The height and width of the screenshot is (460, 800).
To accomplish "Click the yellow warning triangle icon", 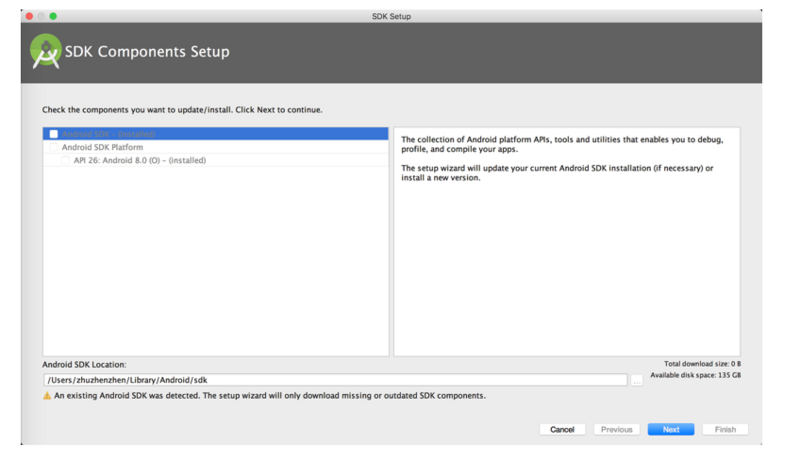I will (x=47, y=396).
